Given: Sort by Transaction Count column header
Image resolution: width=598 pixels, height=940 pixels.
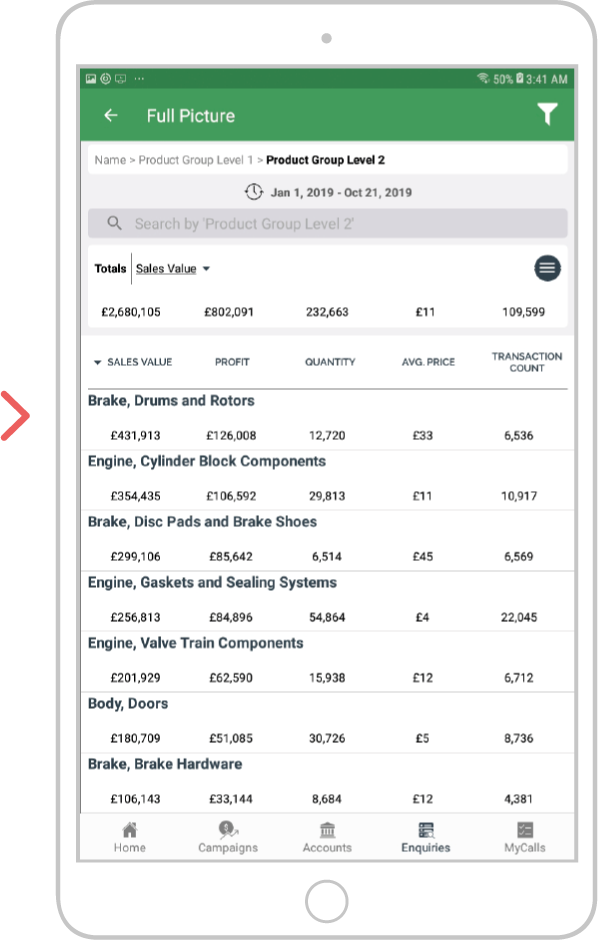Looking at the screenshot, I should click(x=527, y=362).
